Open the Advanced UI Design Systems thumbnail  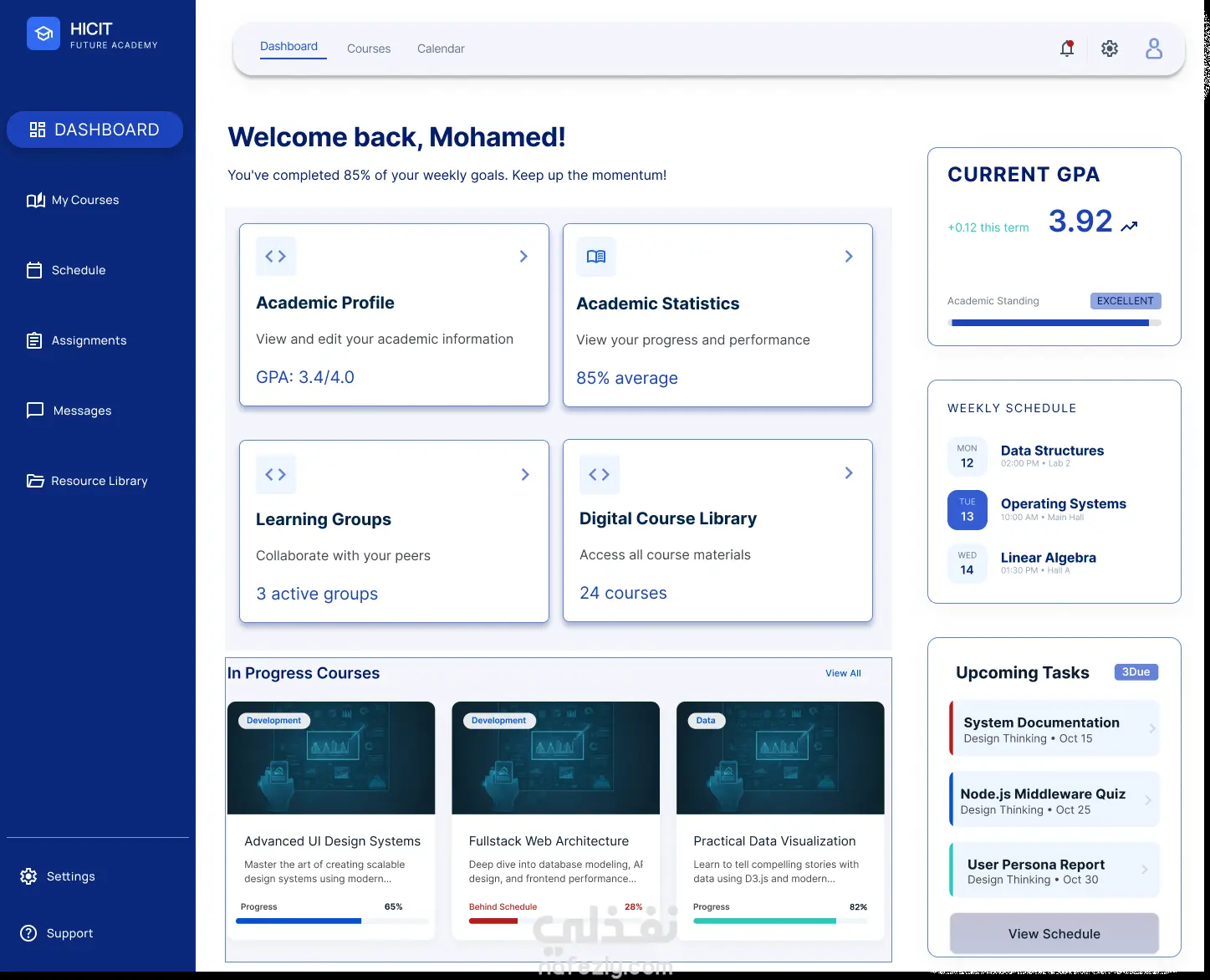[331, 758]
